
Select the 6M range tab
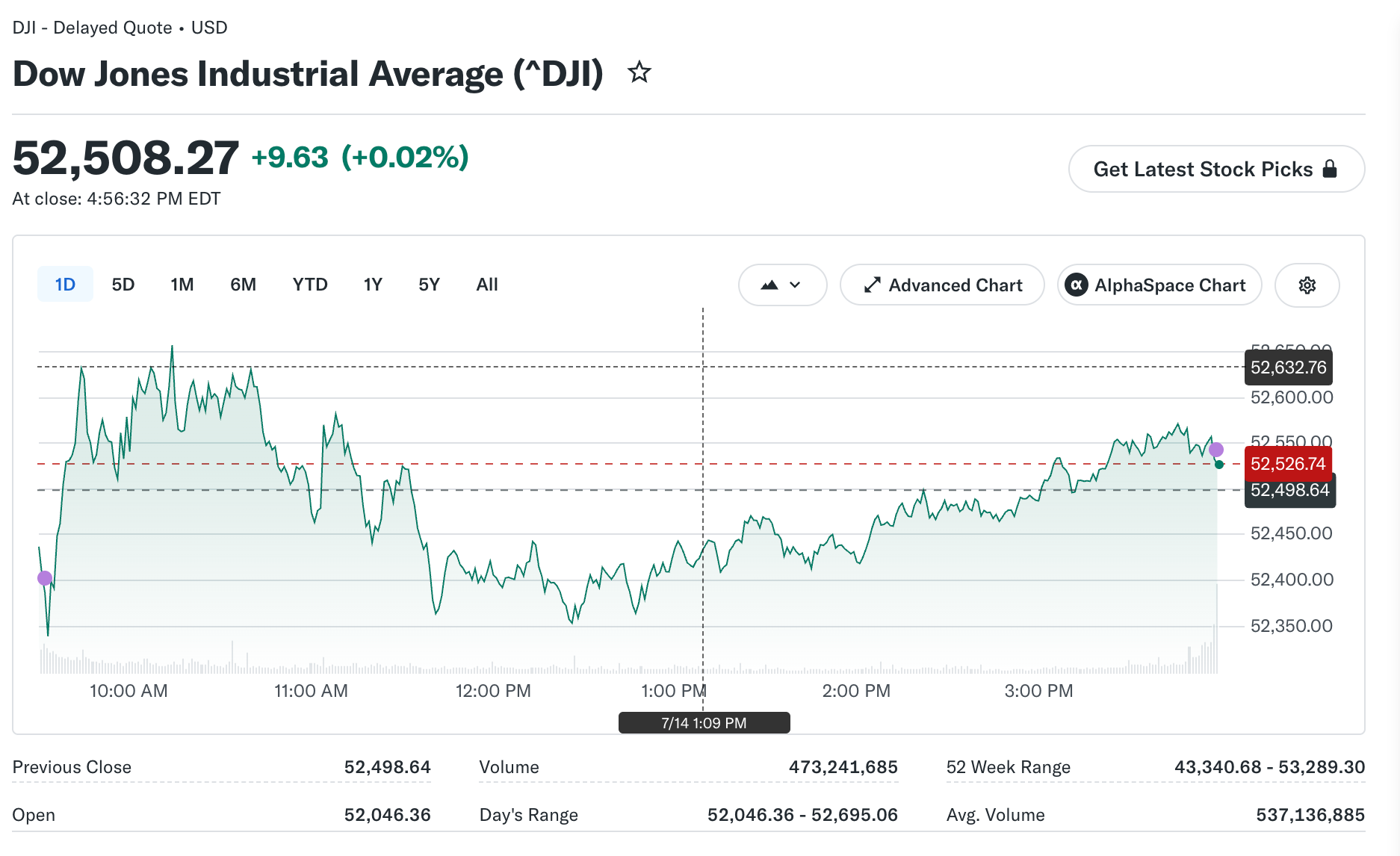[243, 285]
